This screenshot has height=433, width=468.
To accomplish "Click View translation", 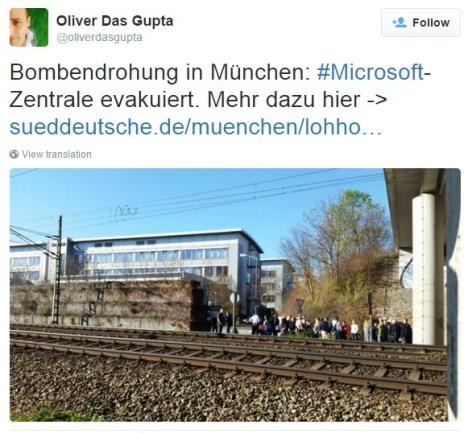I will (x=56, y=154).
